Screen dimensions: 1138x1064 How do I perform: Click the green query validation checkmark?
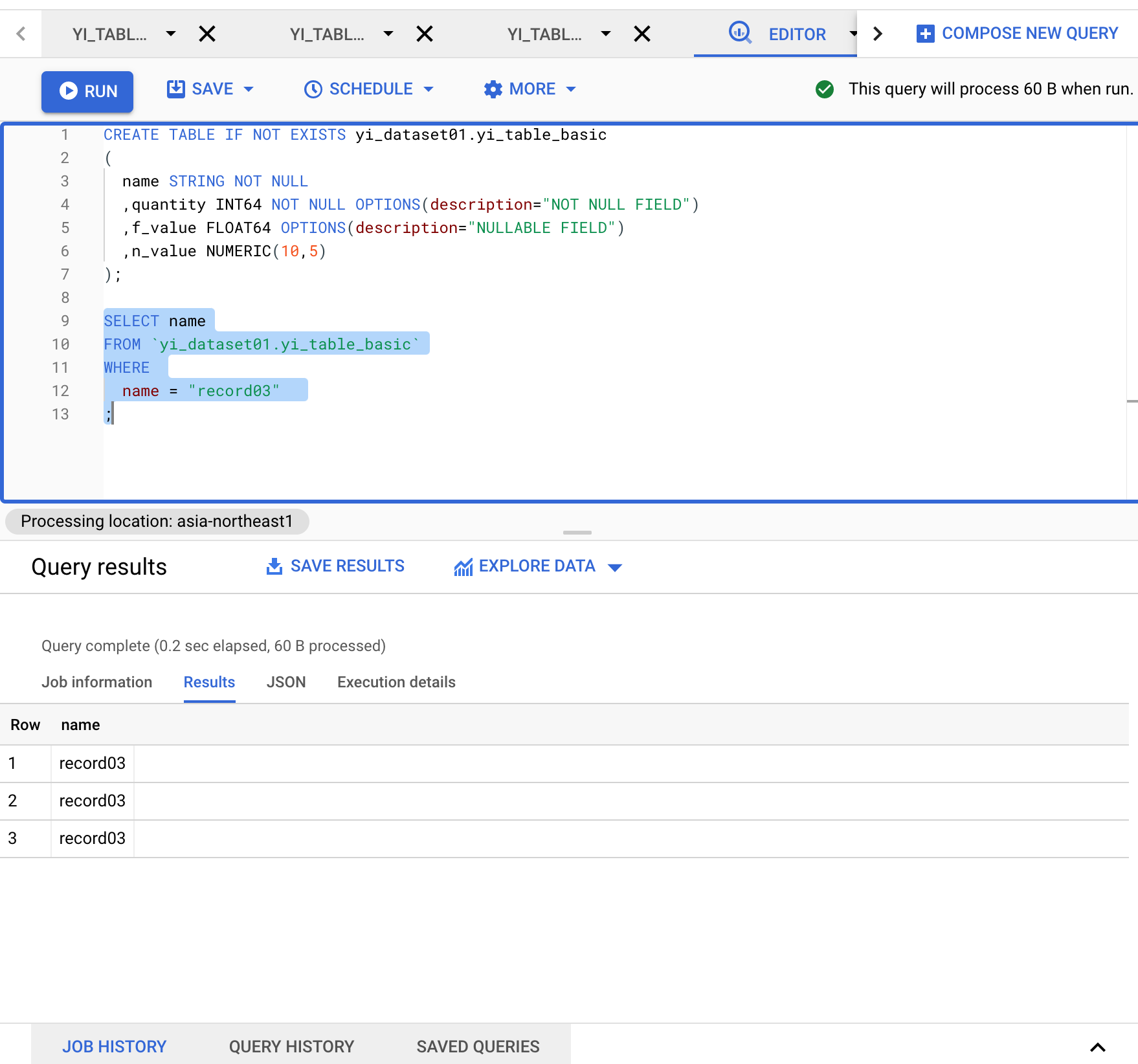tap(825, 89)
